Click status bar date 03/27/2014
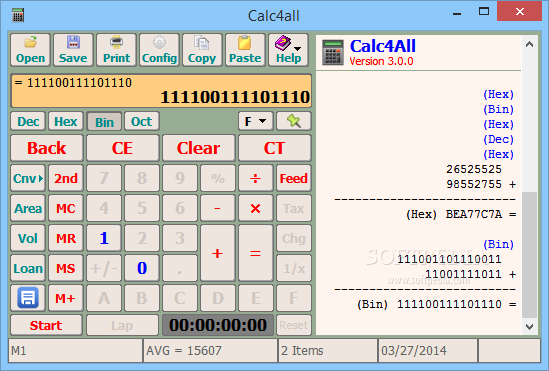The image size is (549, 371). point(428,350)
